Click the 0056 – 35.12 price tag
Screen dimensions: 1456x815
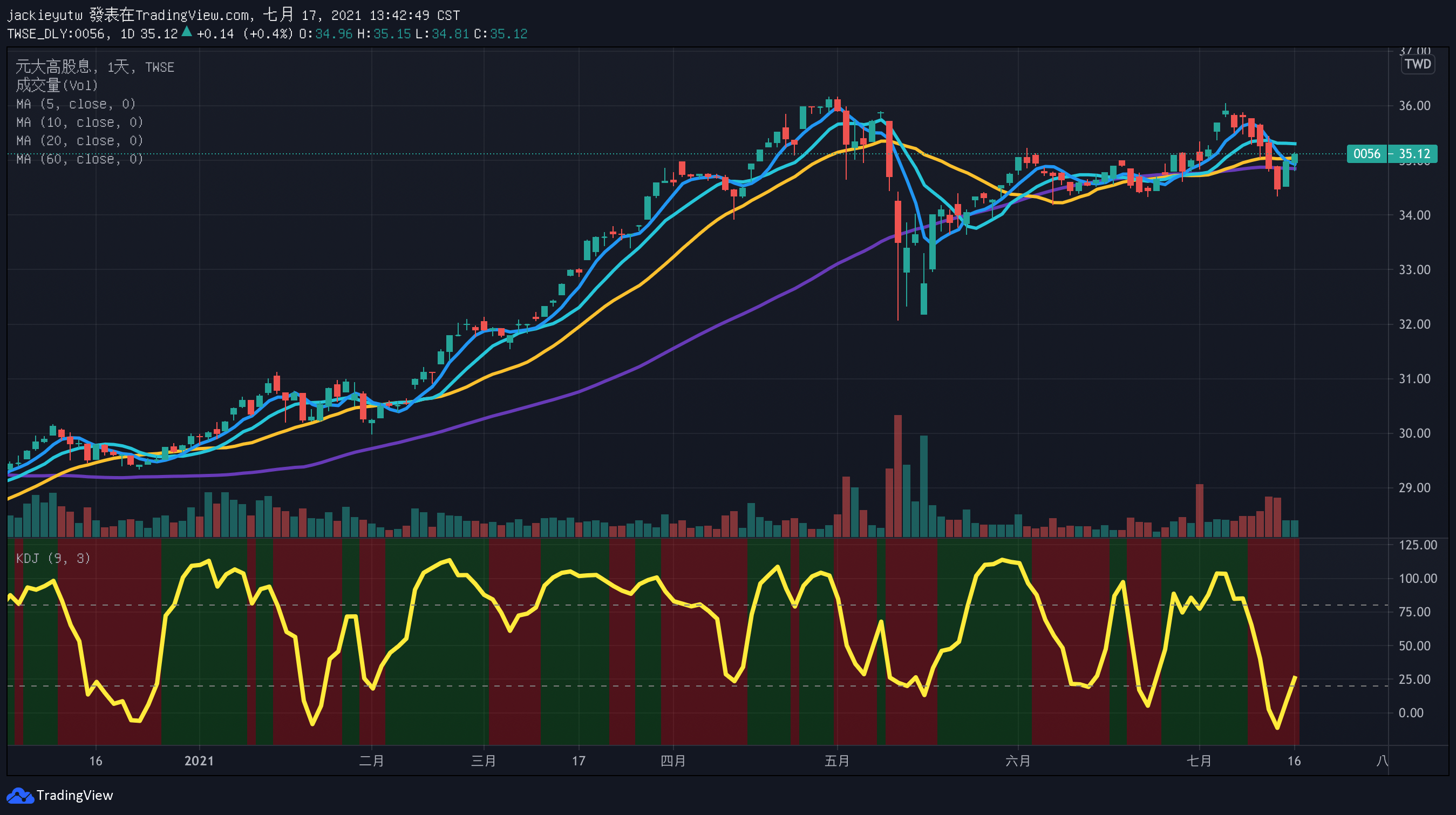tap(1391, 154)
